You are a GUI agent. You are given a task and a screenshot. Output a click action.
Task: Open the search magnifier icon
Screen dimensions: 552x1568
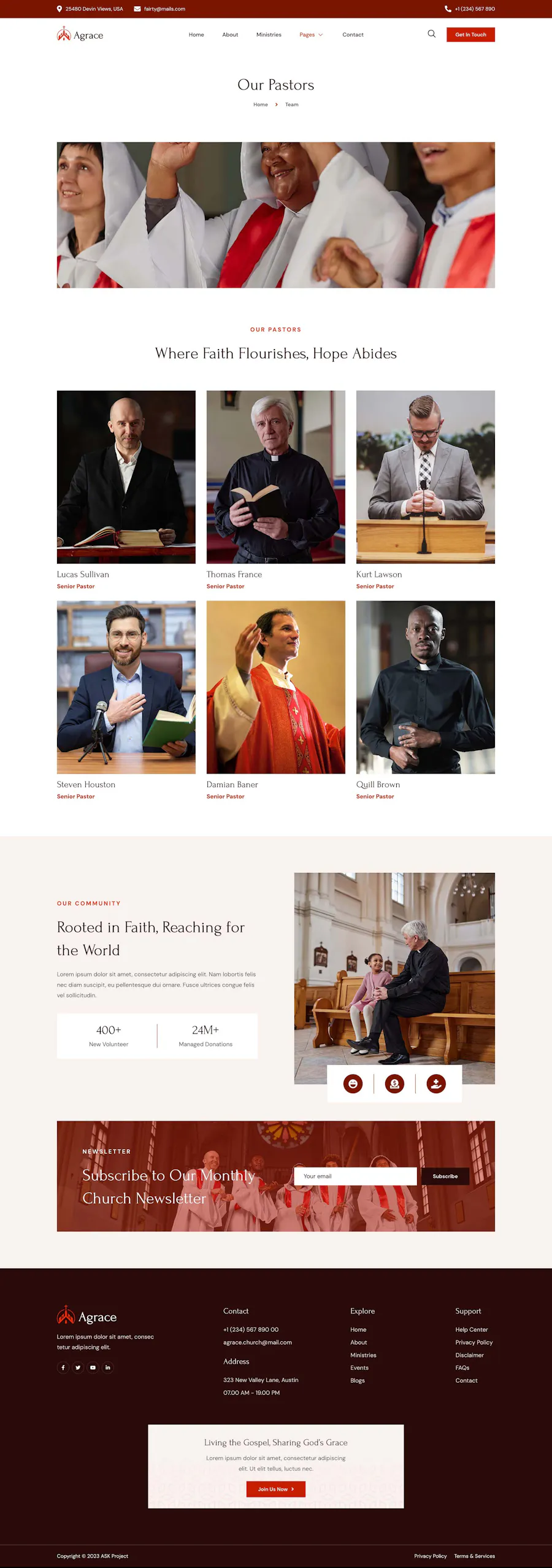tap(432, 34)
